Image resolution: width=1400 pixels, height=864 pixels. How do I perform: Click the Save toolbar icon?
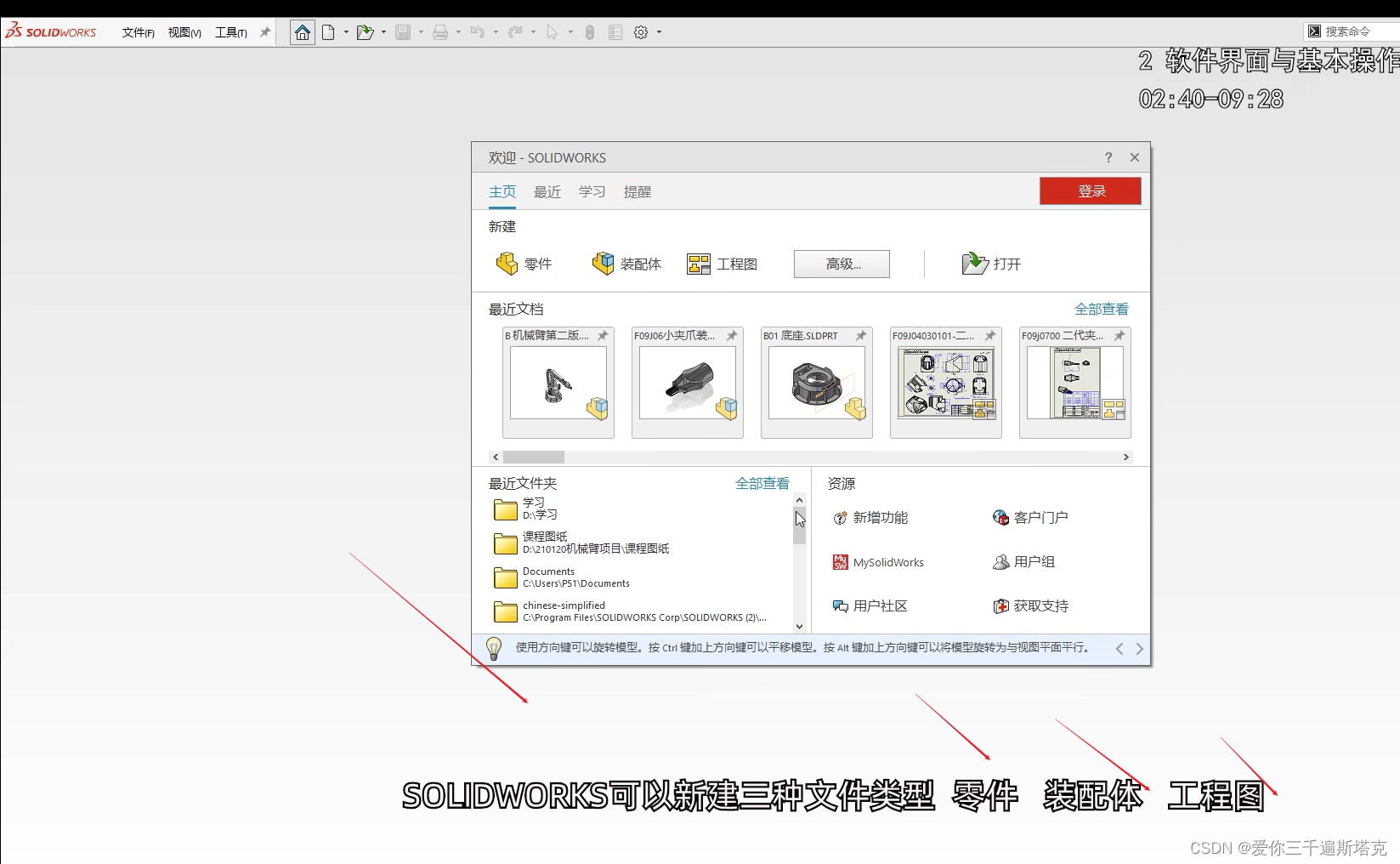coord(403,32)
